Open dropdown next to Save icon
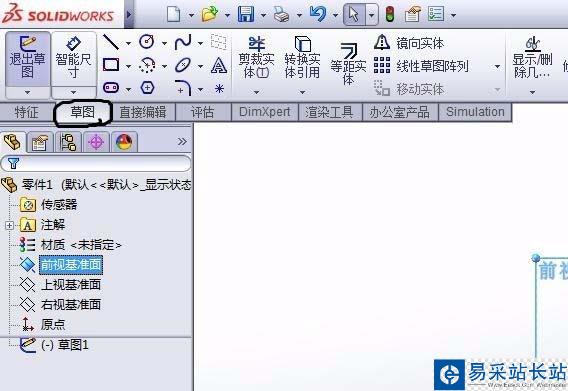The image size is (568, 391). tap(263, 15)
